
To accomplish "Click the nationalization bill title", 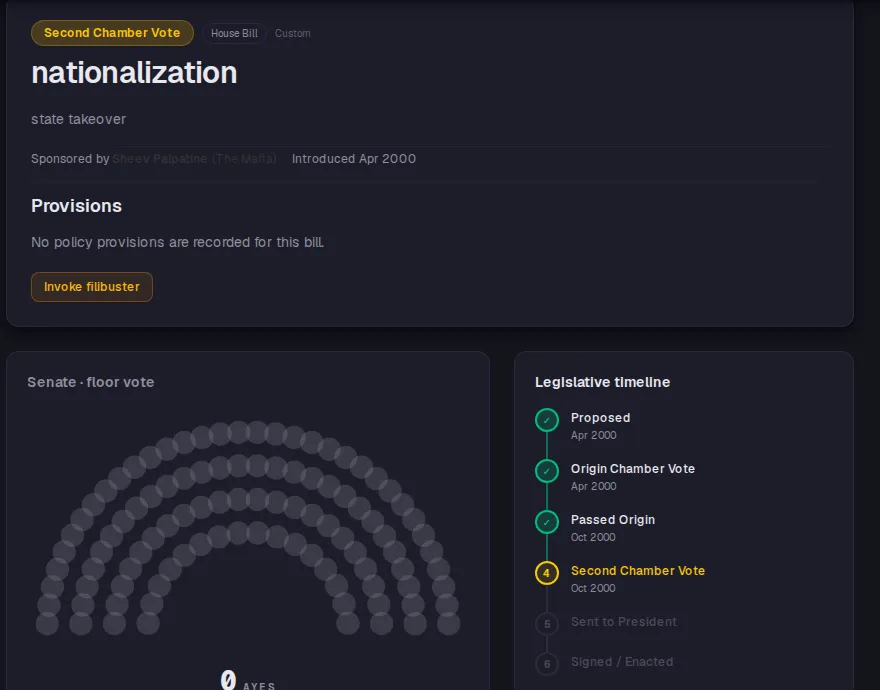I will pos(134,73).
